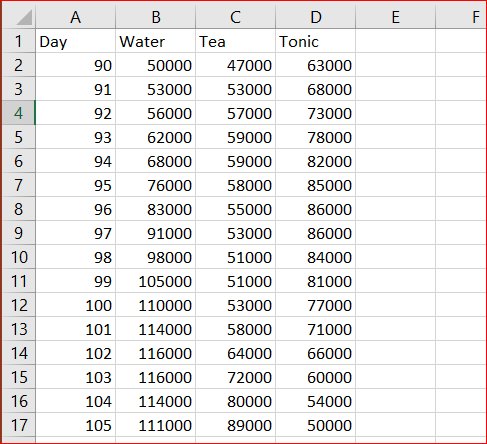
Task: Select Tonic value 82000
Action: coord(316,161)
